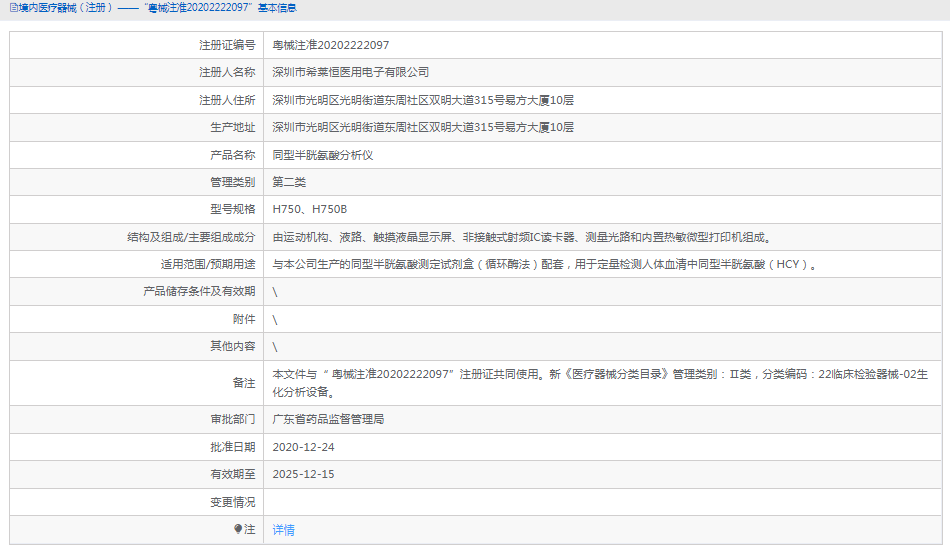950x552 pixels.
Task: Click the 注册证编号 value 粤械注准20202222097
Action: [x=331, y=45]
